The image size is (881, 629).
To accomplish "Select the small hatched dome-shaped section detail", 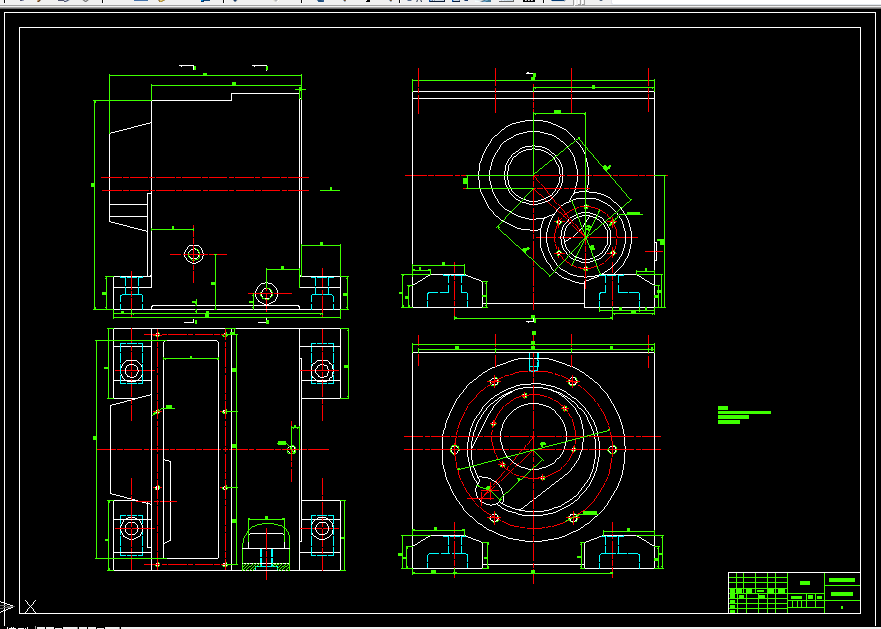I will [x=266, y=546].
